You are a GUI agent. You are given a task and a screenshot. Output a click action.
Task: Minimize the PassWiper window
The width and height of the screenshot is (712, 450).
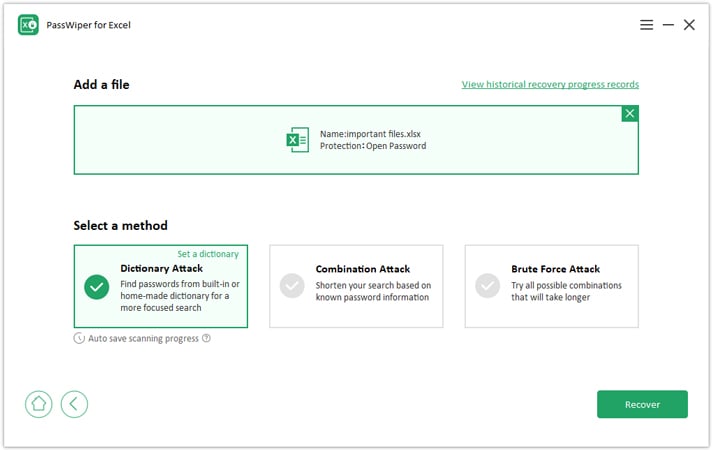tap(668, 25)
